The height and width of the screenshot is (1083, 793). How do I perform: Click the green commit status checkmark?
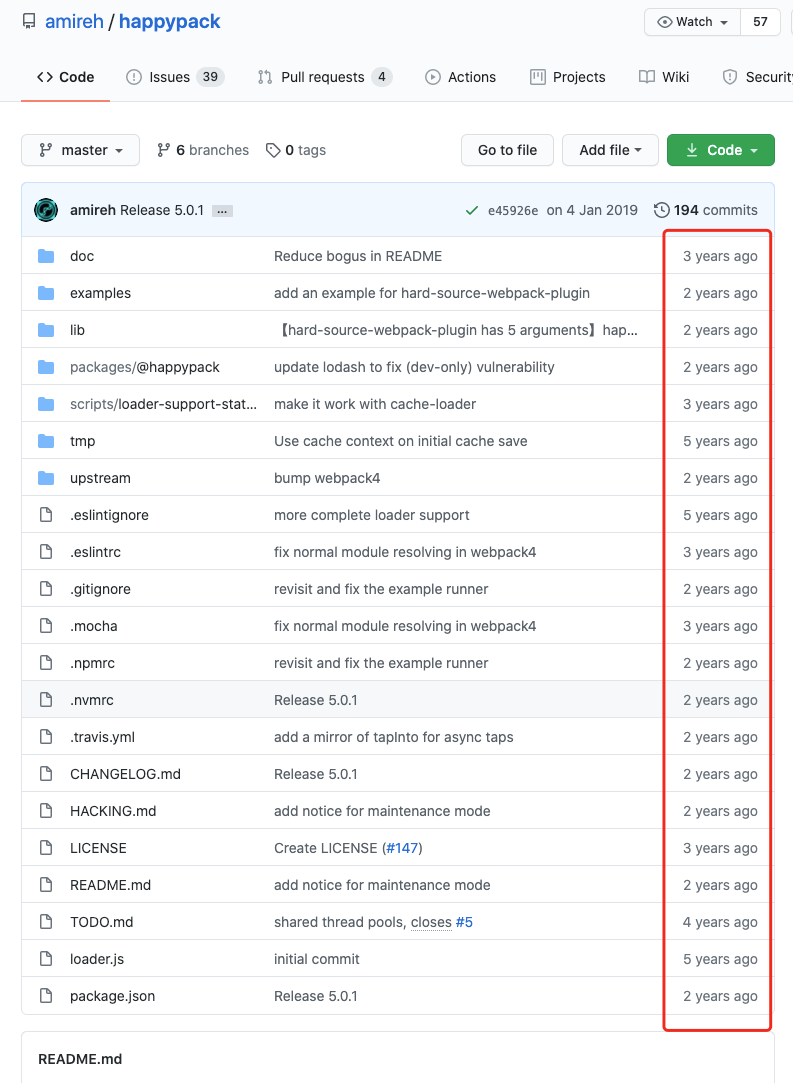pos(472,210)
